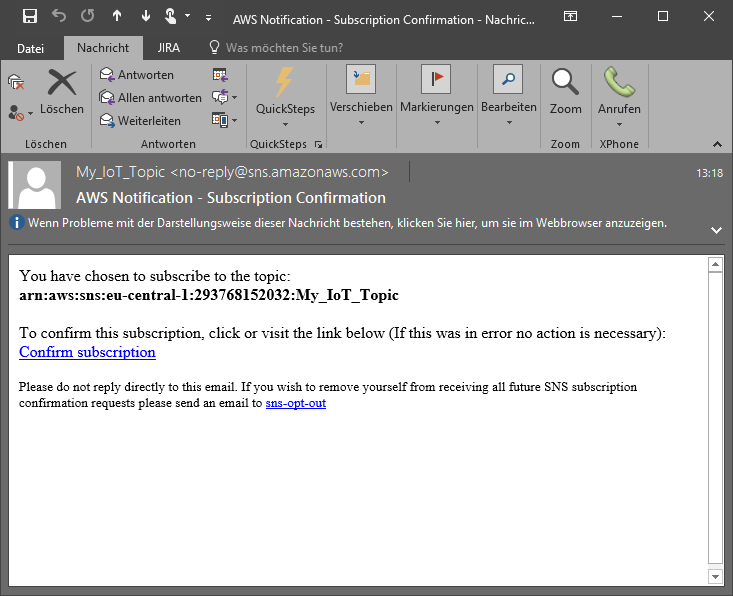Image resolution: width=733 pixels, height=596 pixels.
Task: Click the subject line 'AWS Notification - Subscription Confirmation'
Action: pos(231,198)
